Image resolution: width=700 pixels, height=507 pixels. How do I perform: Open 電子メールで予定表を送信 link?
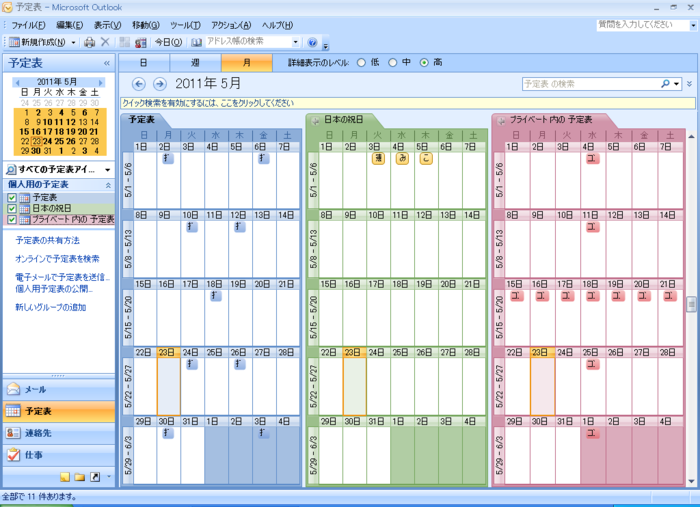coord(62,277)
